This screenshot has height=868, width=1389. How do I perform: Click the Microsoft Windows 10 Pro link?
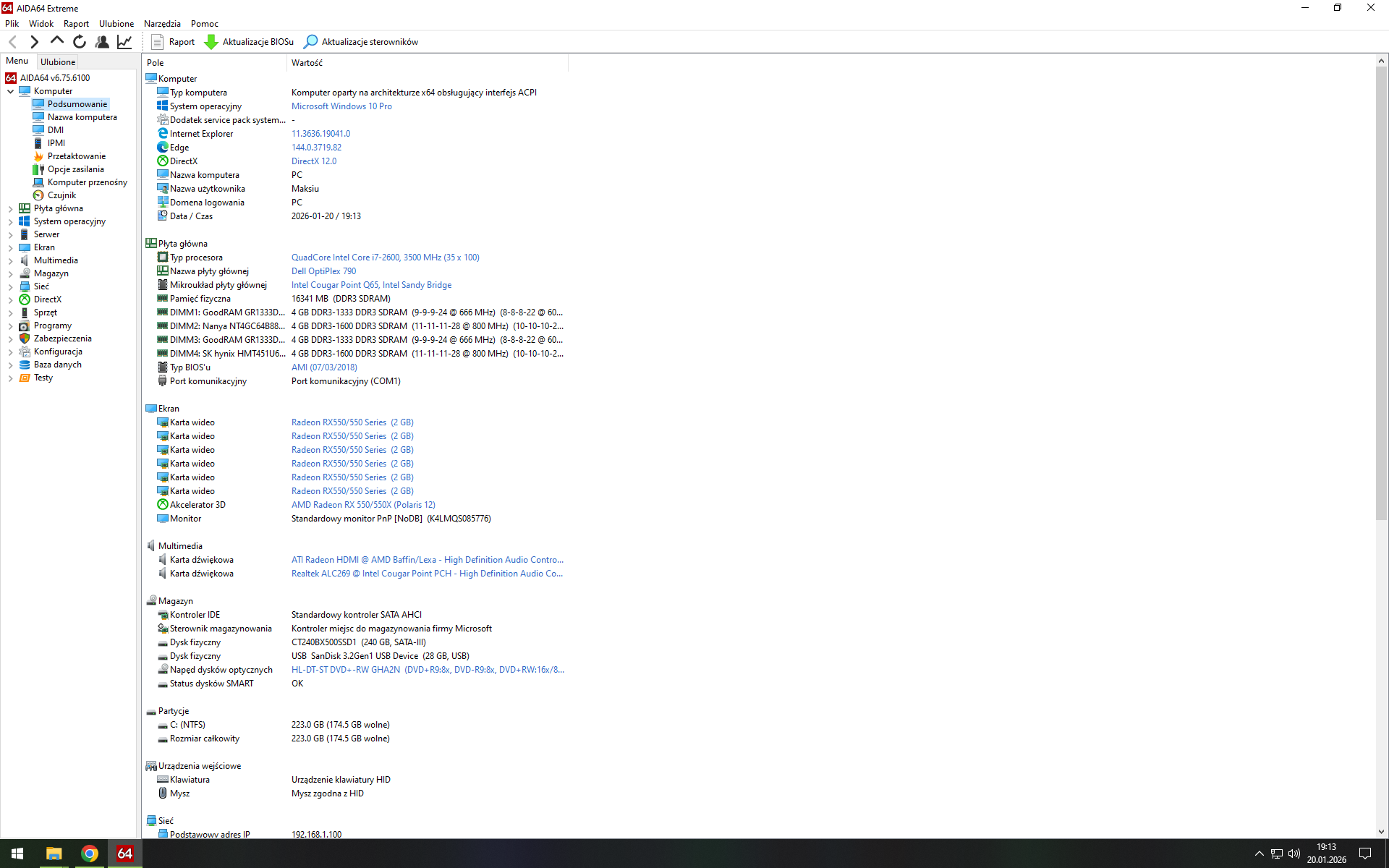point(341,106)
